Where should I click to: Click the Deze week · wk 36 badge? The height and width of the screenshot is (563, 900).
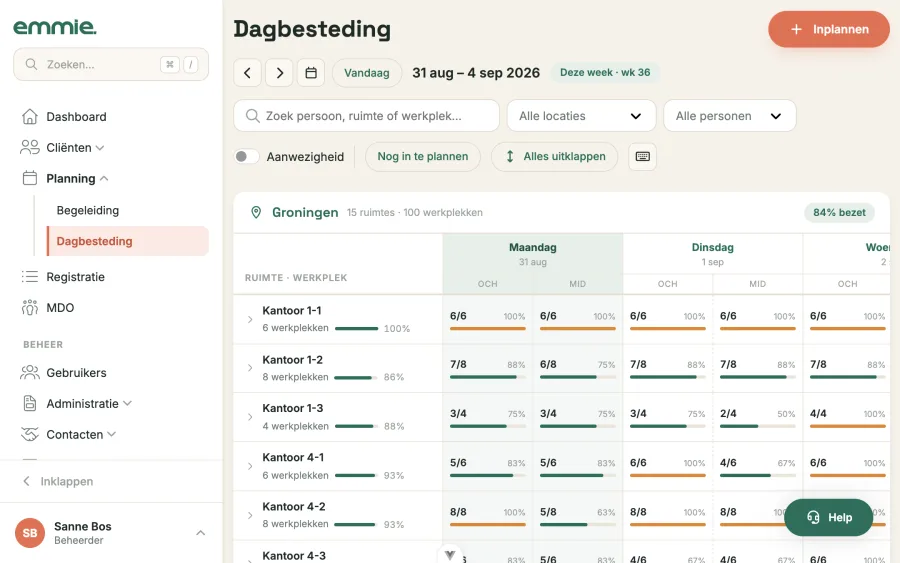(x=605, y=72)
